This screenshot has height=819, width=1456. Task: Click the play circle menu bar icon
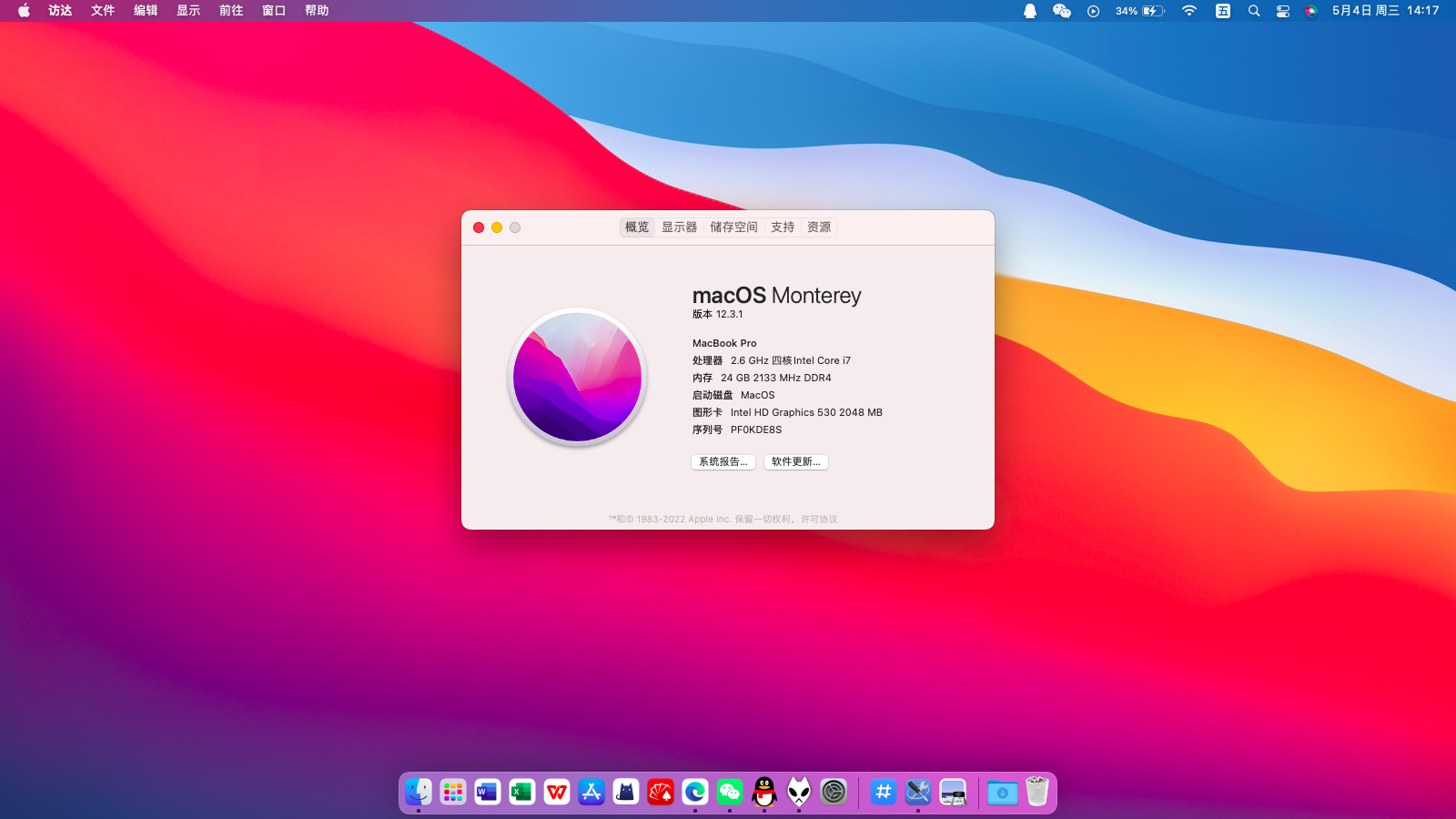tap(1094, 11)
